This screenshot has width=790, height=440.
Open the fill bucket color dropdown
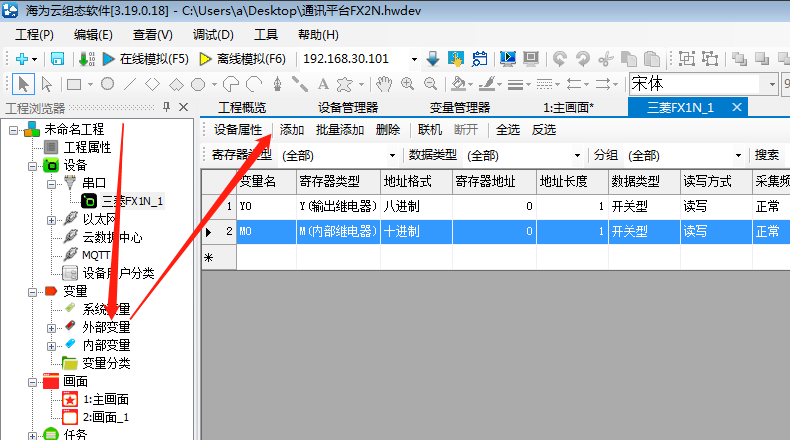tap(471, 84)
